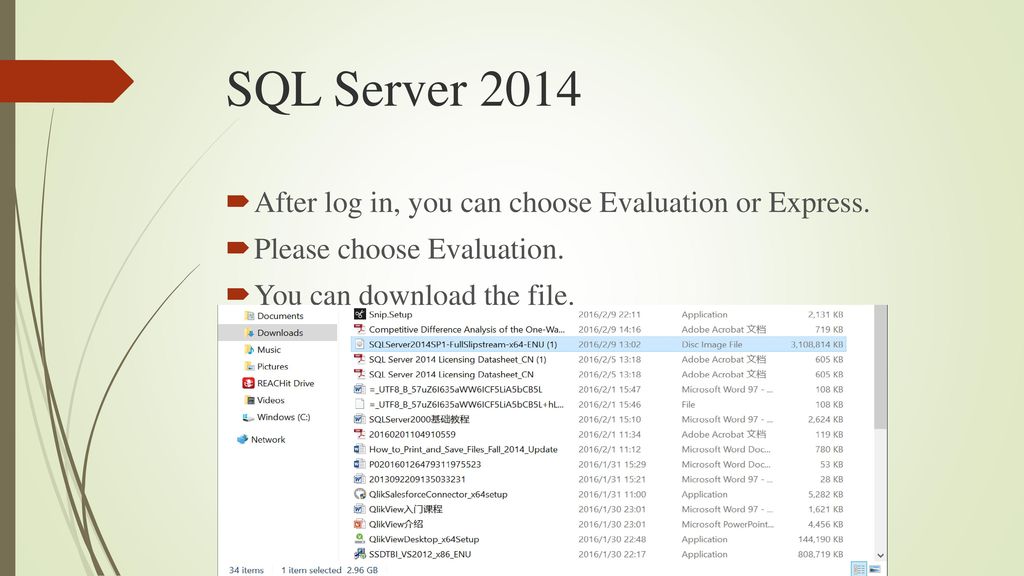Click the Word icon of 2013092209135033231
Image resolution: width=1024 pixels, height=576 pixels.
click(359, 479)
